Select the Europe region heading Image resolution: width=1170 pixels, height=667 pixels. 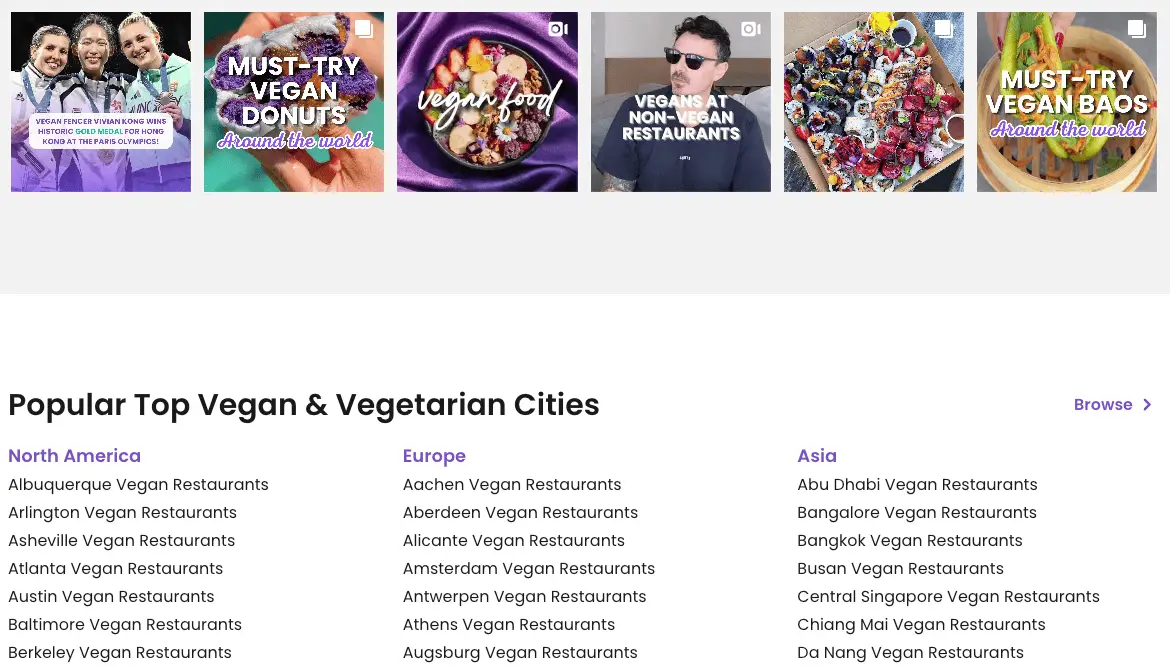434,456
